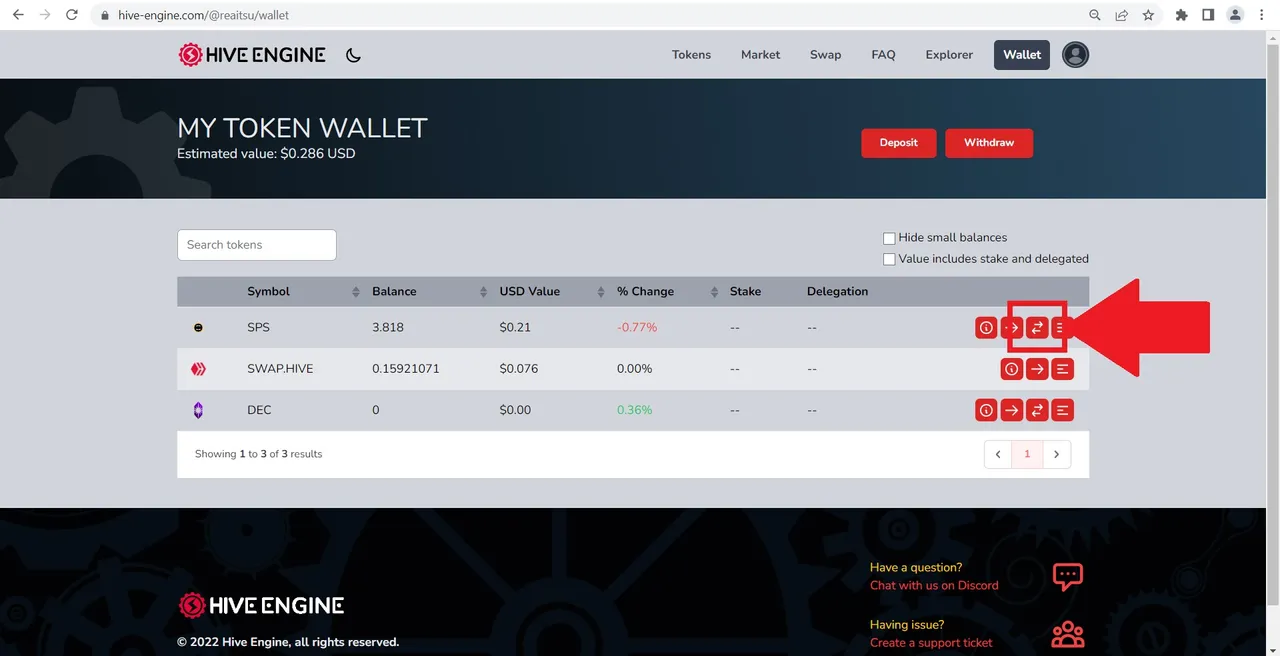Open trade market for SPS token
Screen dimensions: 1280x656
[1037, 327]
